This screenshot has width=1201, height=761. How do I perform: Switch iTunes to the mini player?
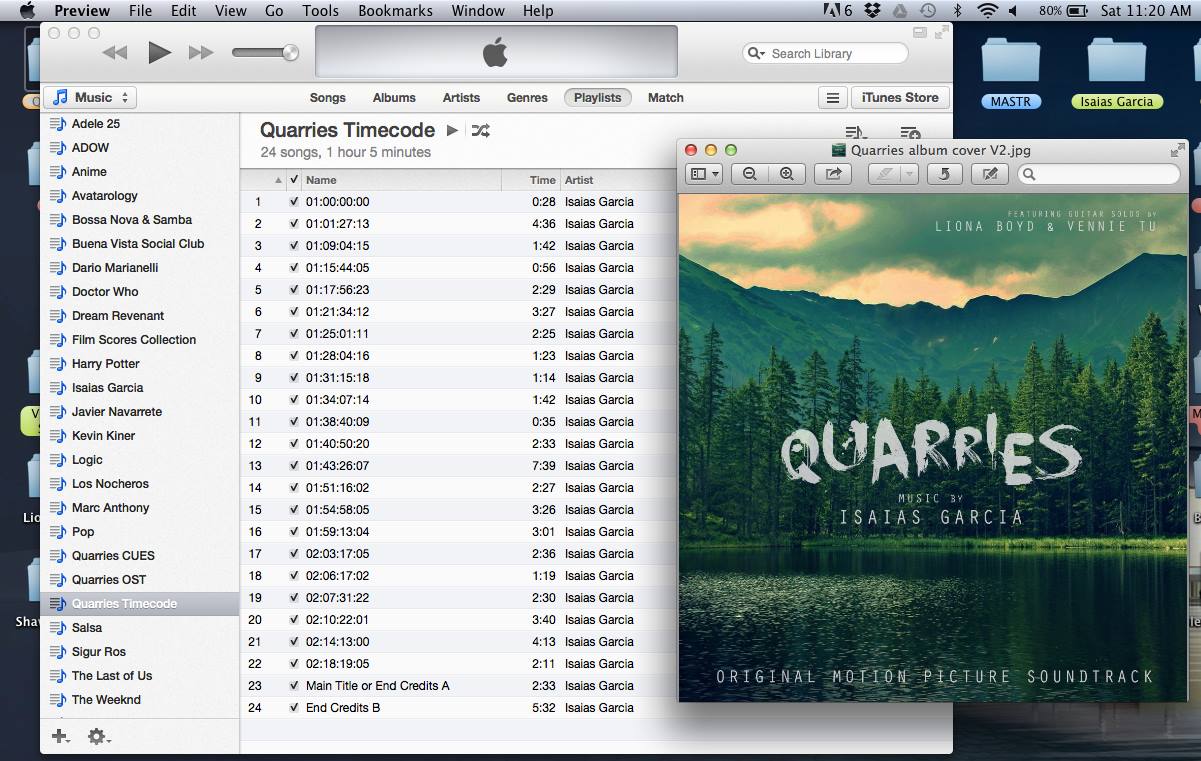920,33
